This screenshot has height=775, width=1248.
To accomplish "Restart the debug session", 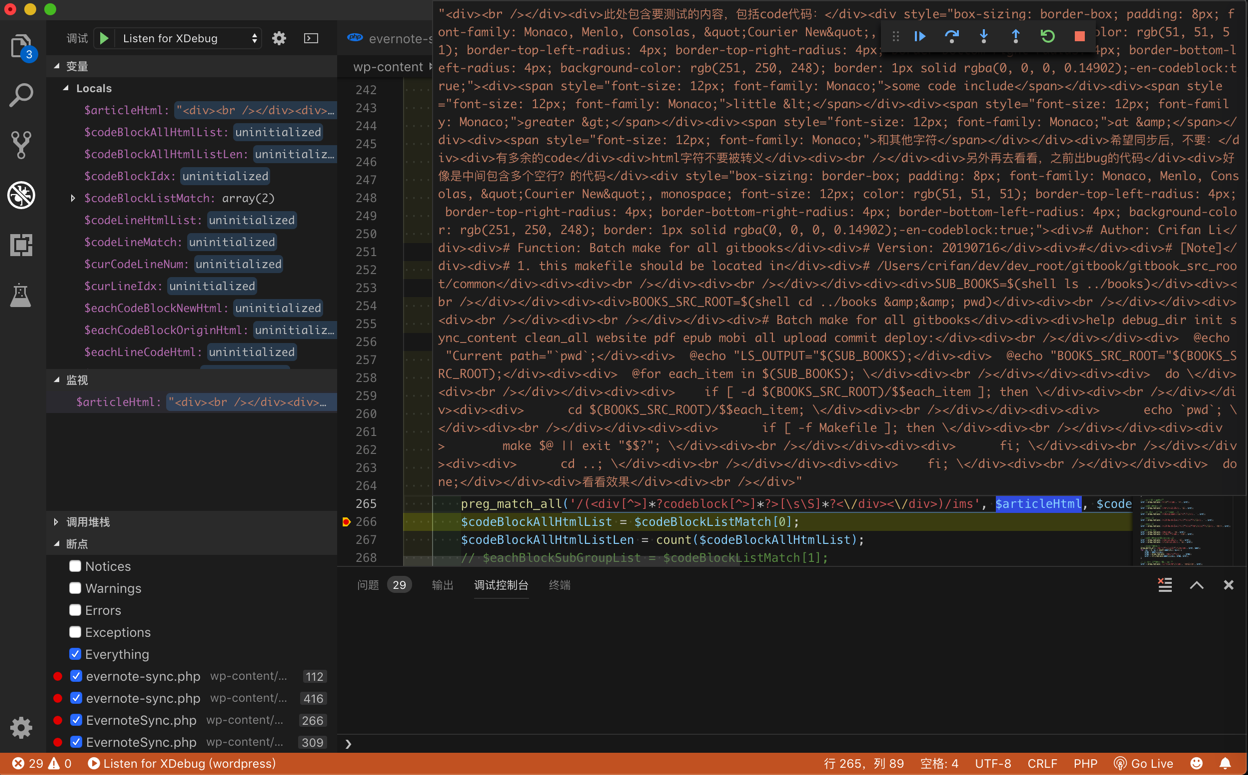I will [x=1047, y=37].
